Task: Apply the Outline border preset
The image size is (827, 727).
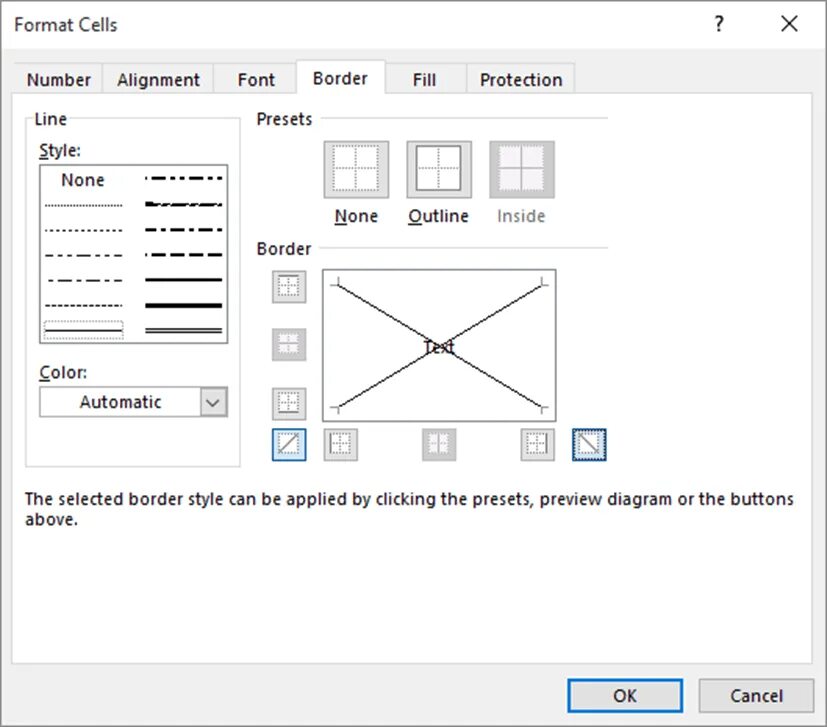Action: (438, 169)
